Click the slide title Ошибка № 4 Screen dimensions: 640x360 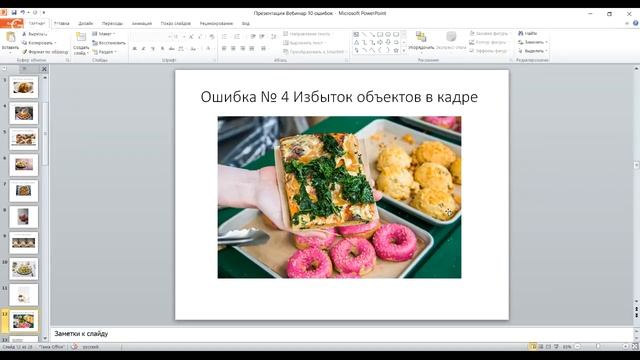(x=339, y=97)
